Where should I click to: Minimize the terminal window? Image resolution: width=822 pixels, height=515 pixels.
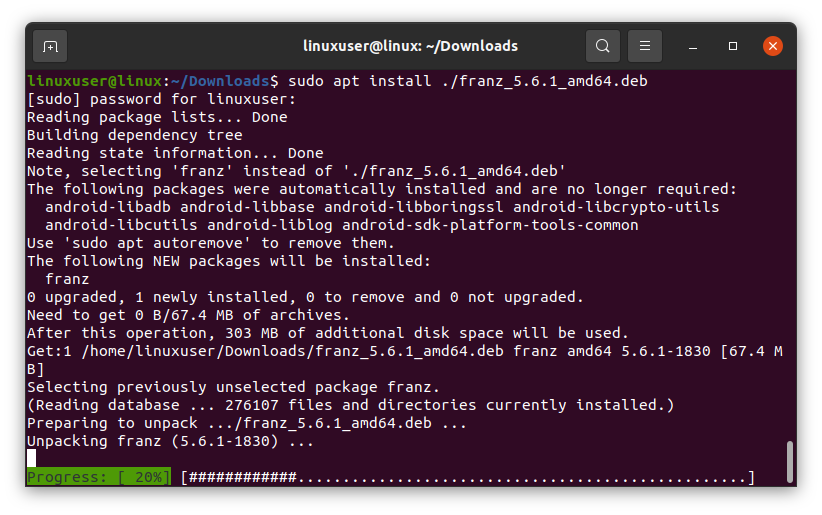[x=693, y=47]
